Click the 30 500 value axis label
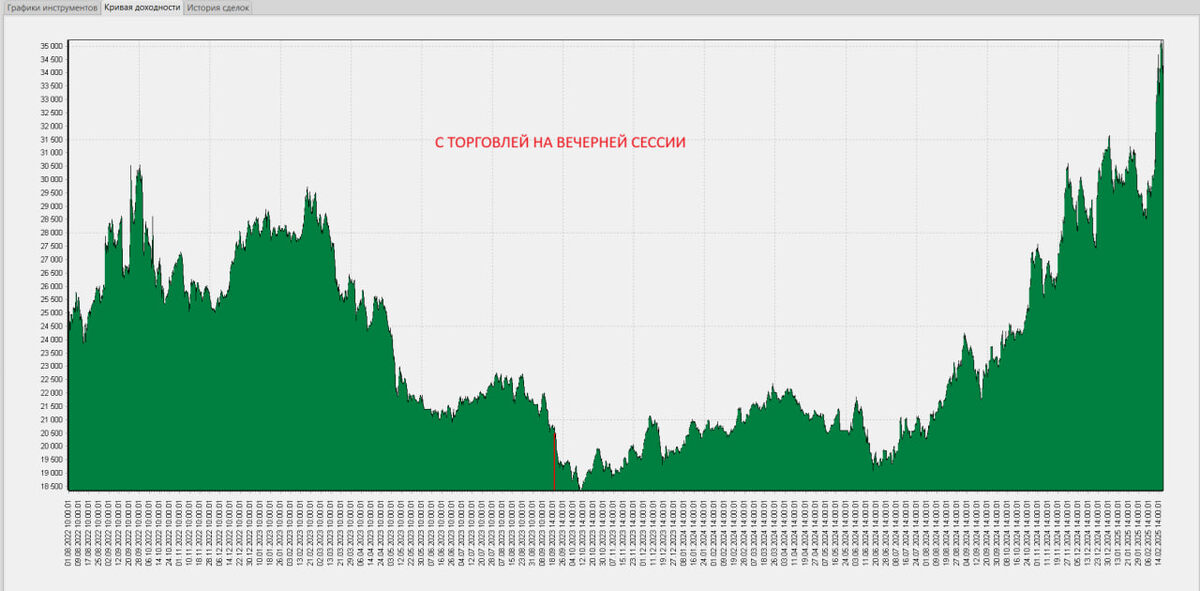 click(x=51, y=166)
